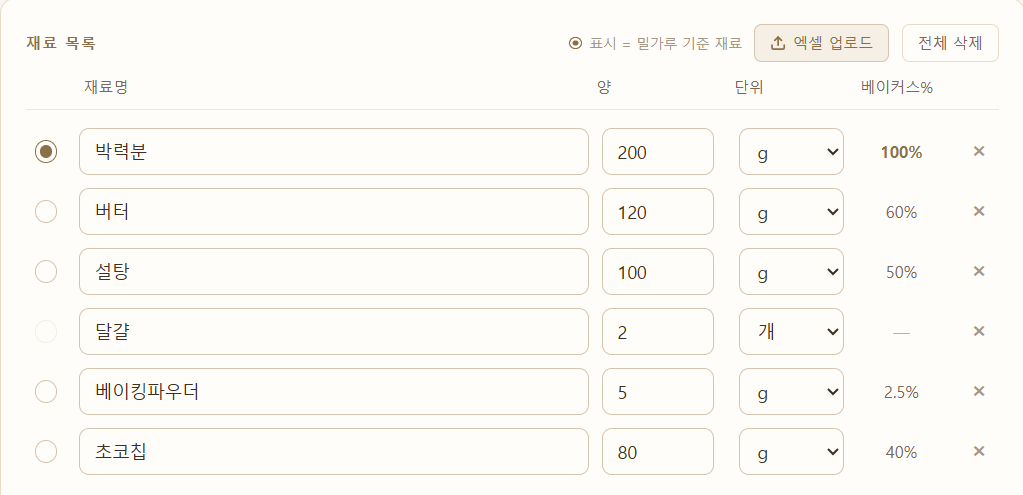Click the 베이킹파우더 amount field showing 5
Image resolution: width=1023 pixels, height=495 pixels.
pos(658,391)
